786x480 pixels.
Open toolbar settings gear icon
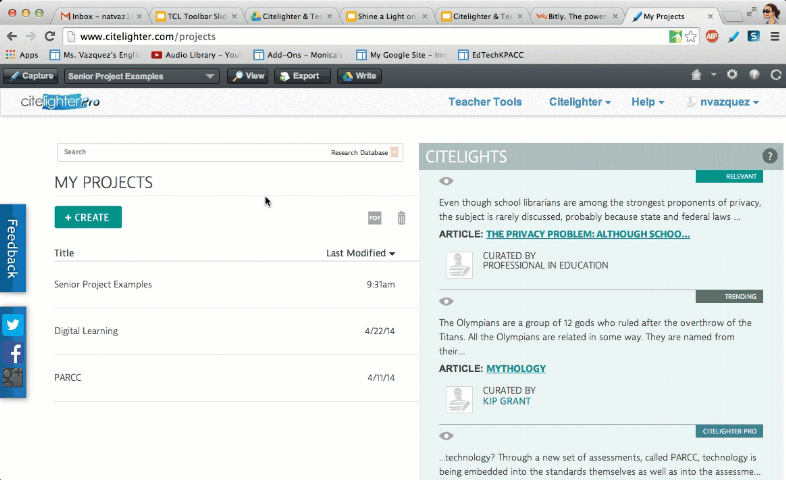(x=732, y=75)
